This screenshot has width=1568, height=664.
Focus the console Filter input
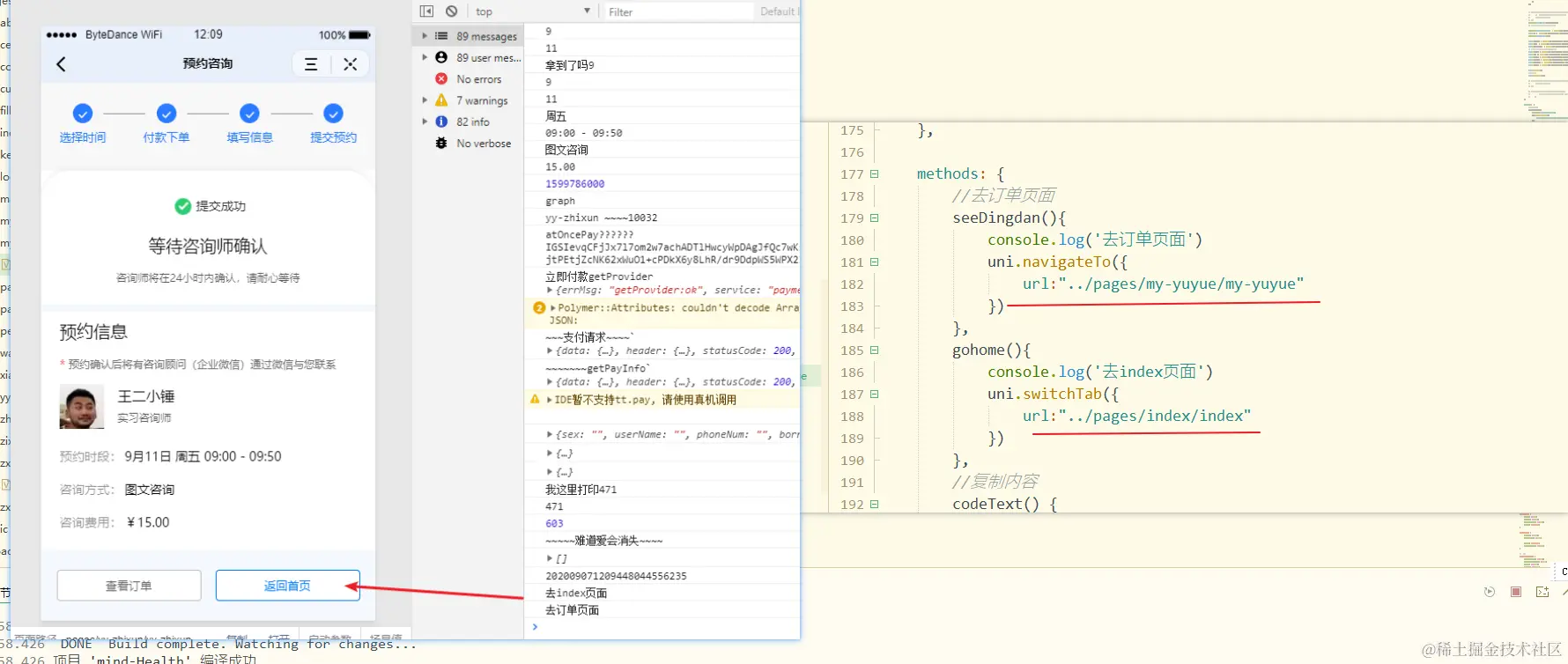tap(678, 11)
